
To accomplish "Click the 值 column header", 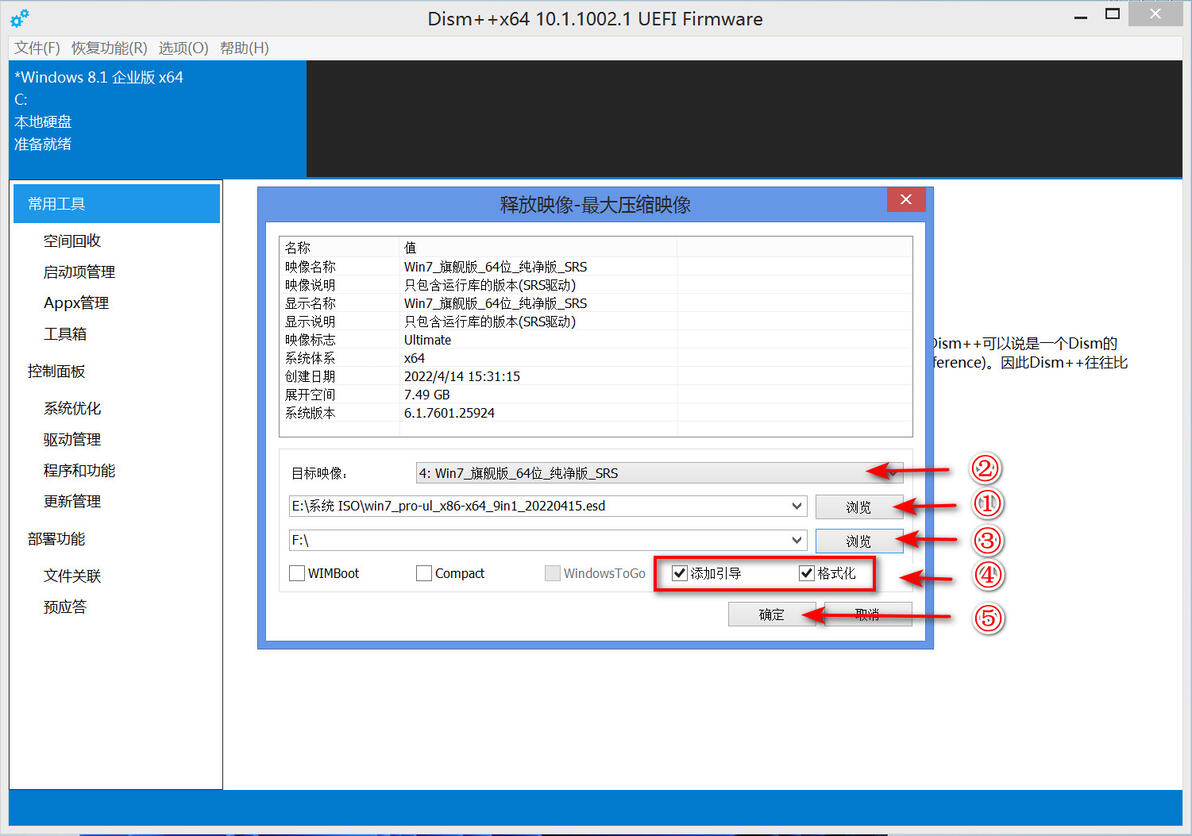I will pos(538,247).
